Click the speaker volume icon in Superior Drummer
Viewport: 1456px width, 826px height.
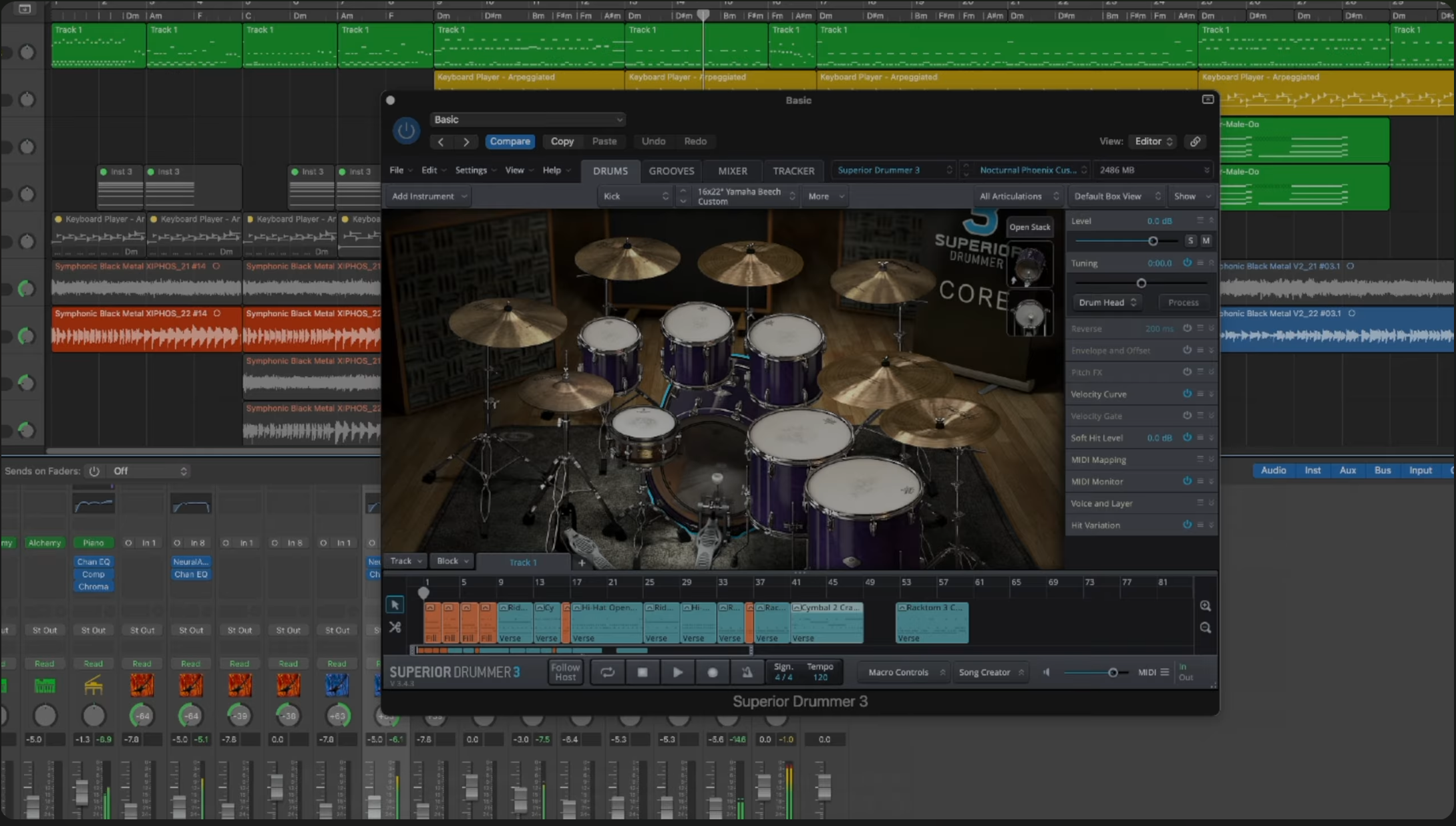coord(1047,672)
